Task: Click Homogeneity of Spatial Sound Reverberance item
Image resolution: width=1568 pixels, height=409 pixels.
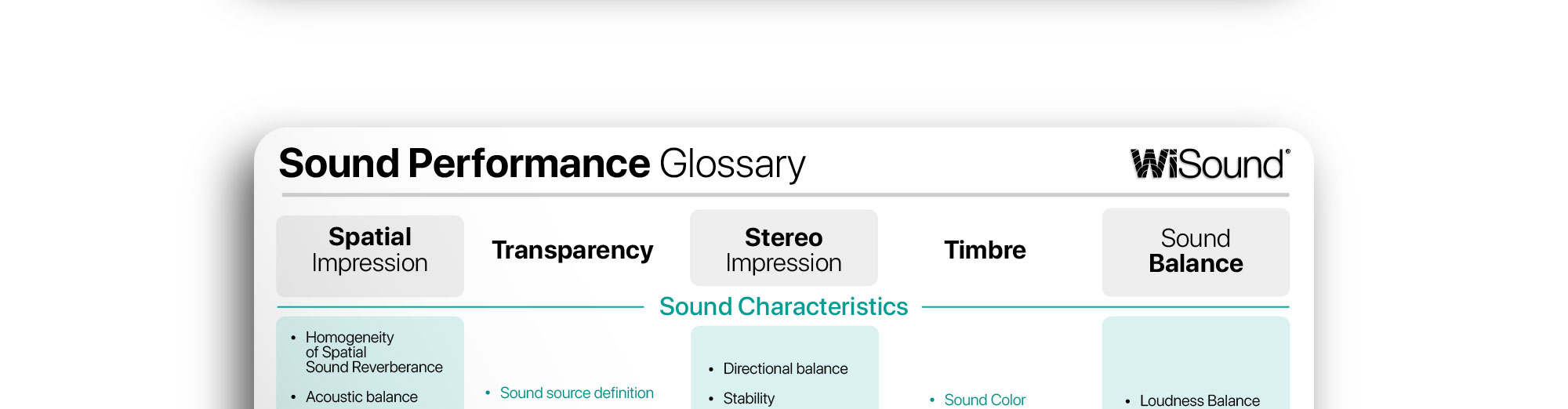Action: coord(374,352)
